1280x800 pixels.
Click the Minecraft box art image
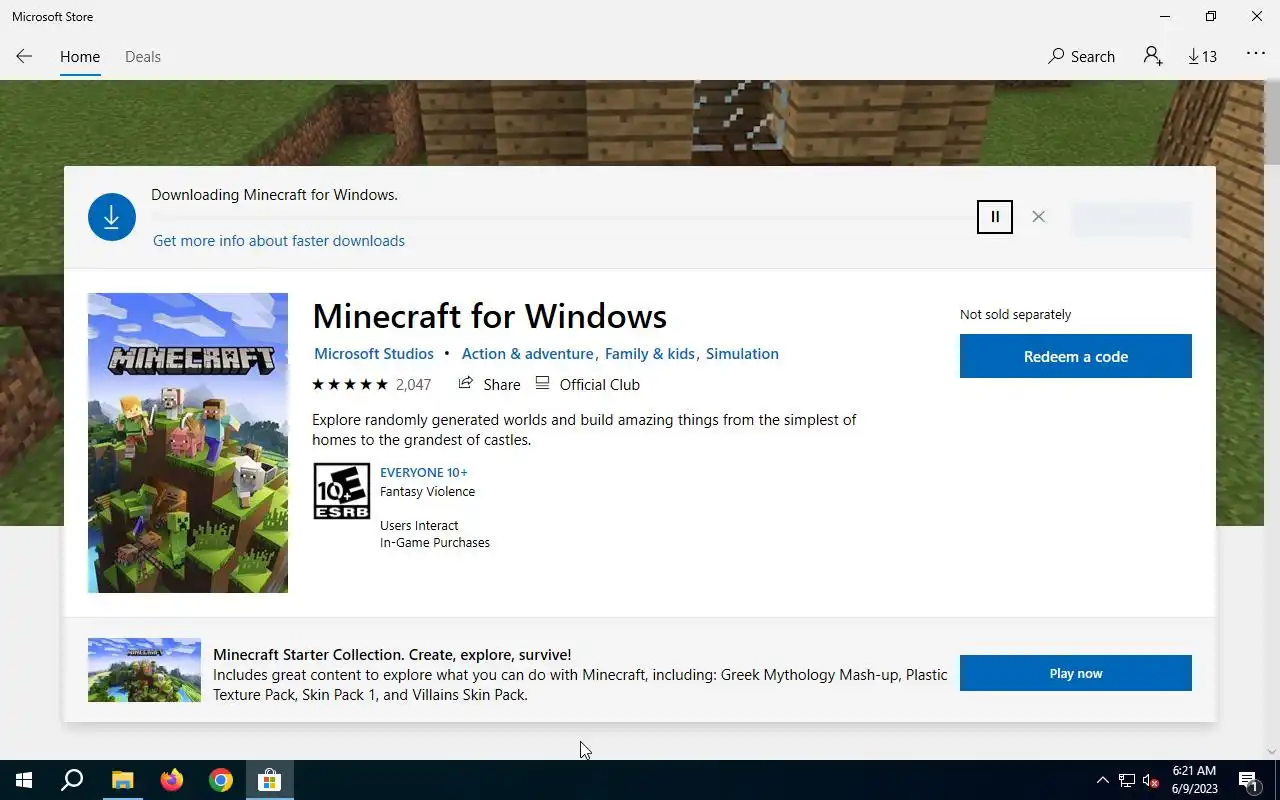(188, 443)
